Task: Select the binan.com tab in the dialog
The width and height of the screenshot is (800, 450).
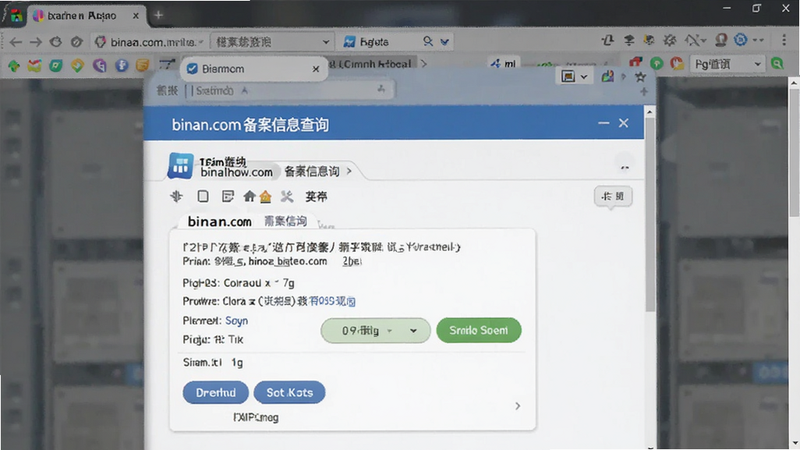Action: (219, 221)
